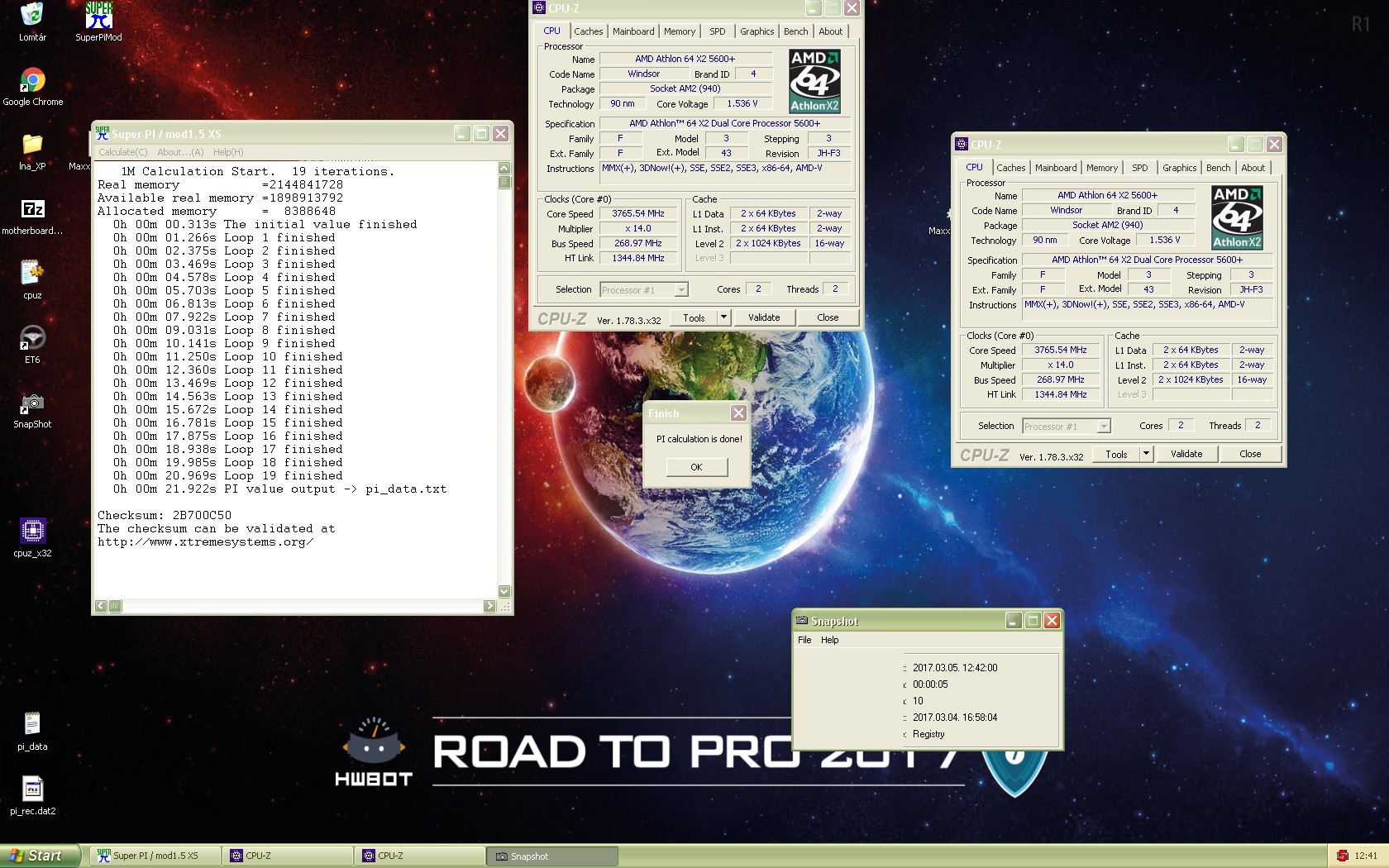Screen dimensions: 1389x868
Task: Launch the cpuz_x32 desktop icon
Action: point(32,532)
